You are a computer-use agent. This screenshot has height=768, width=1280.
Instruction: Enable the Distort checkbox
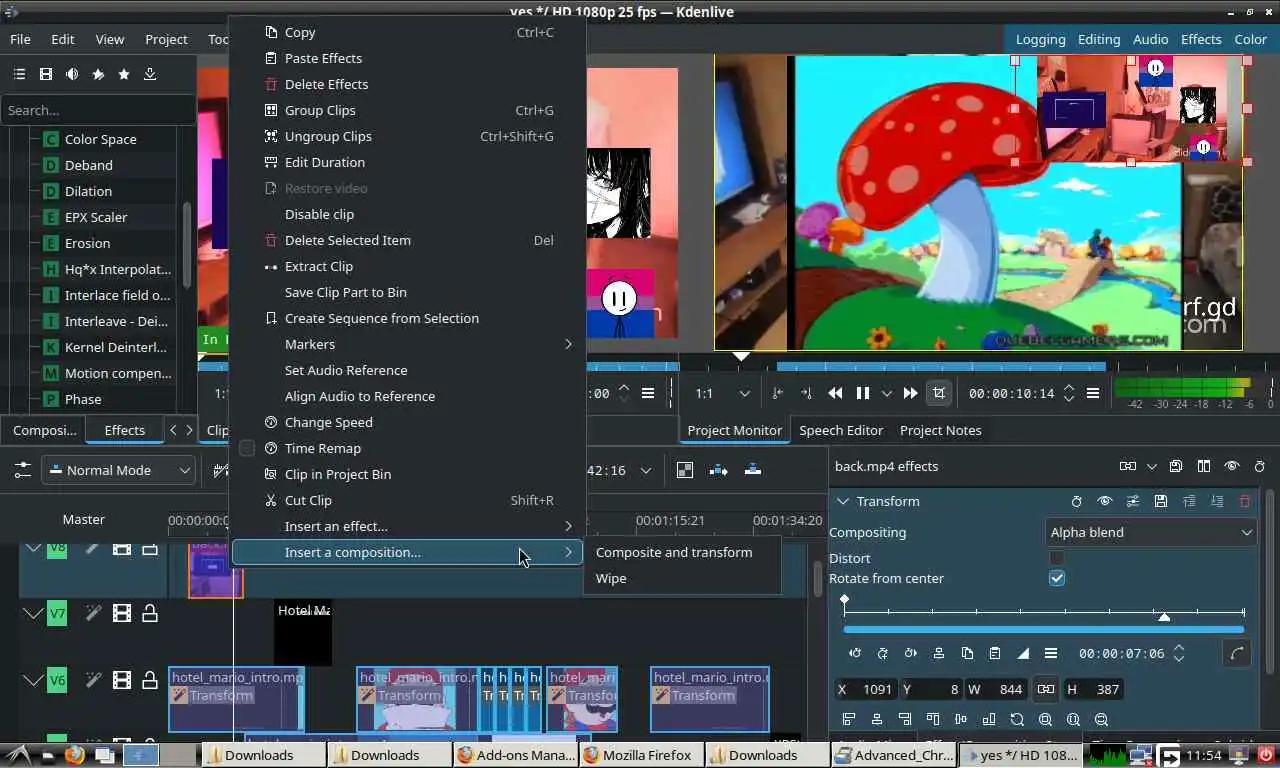tap(1057, 558)
